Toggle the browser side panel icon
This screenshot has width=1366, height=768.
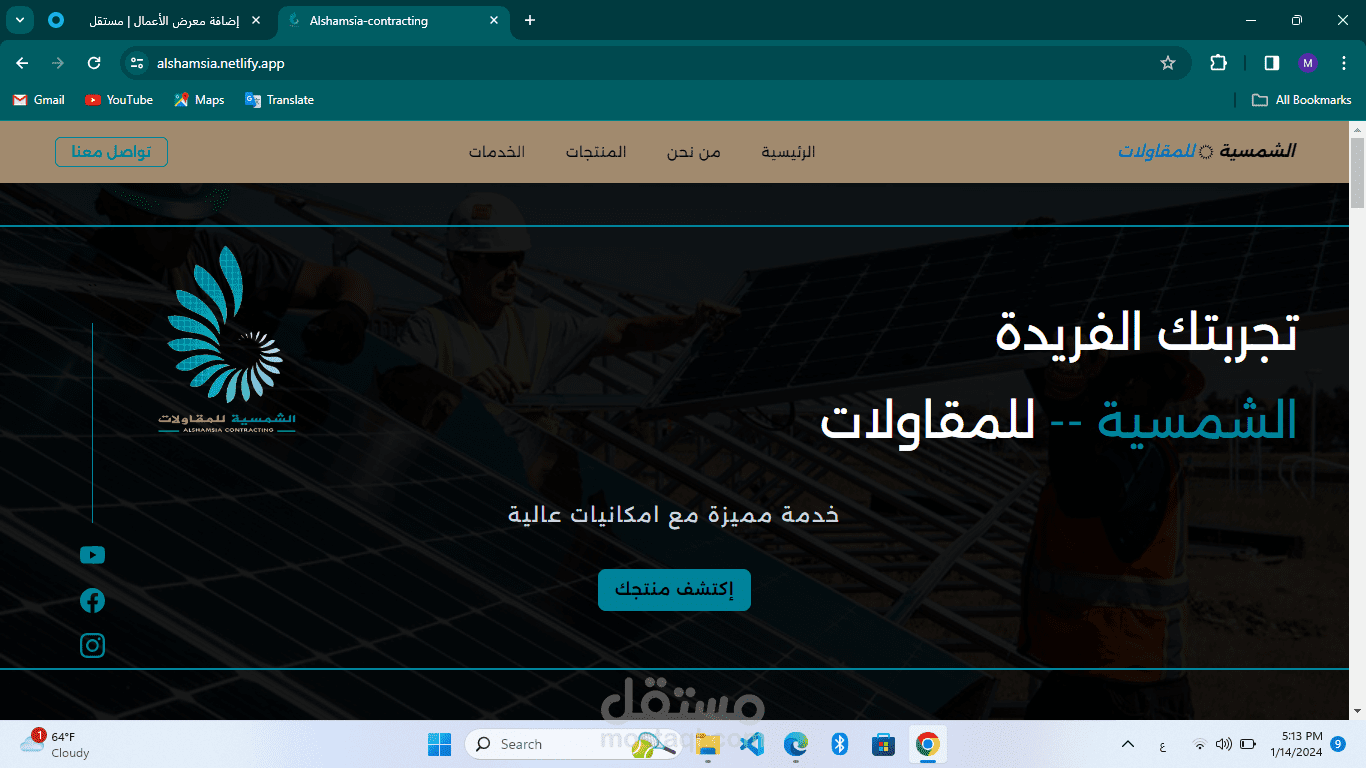click(1272, 63)
